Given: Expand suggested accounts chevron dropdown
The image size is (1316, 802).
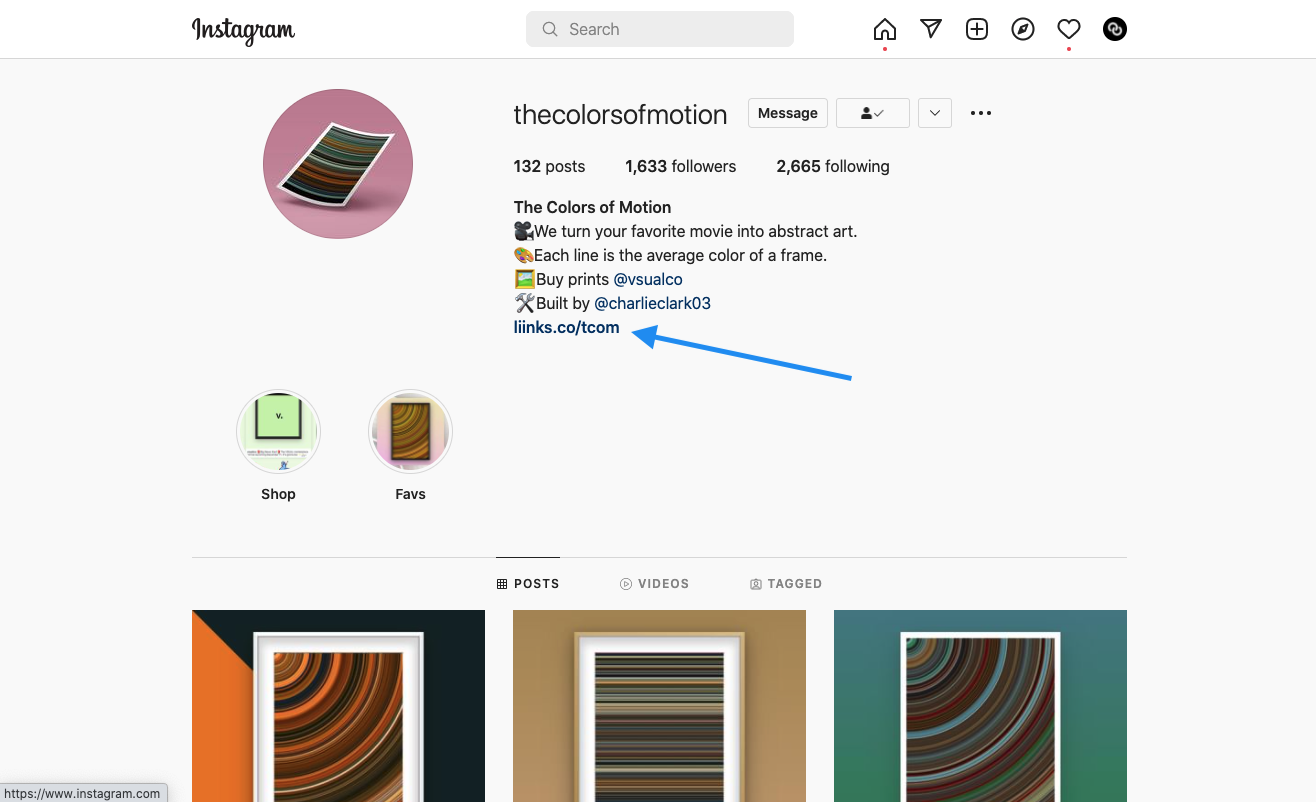Looking at the screenshot, I should [x=934, y=113].
